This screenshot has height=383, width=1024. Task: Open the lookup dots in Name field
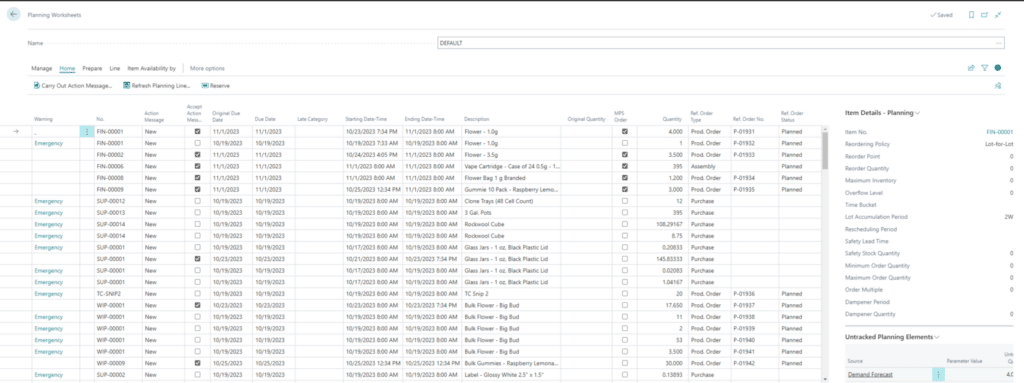[999, 42]
